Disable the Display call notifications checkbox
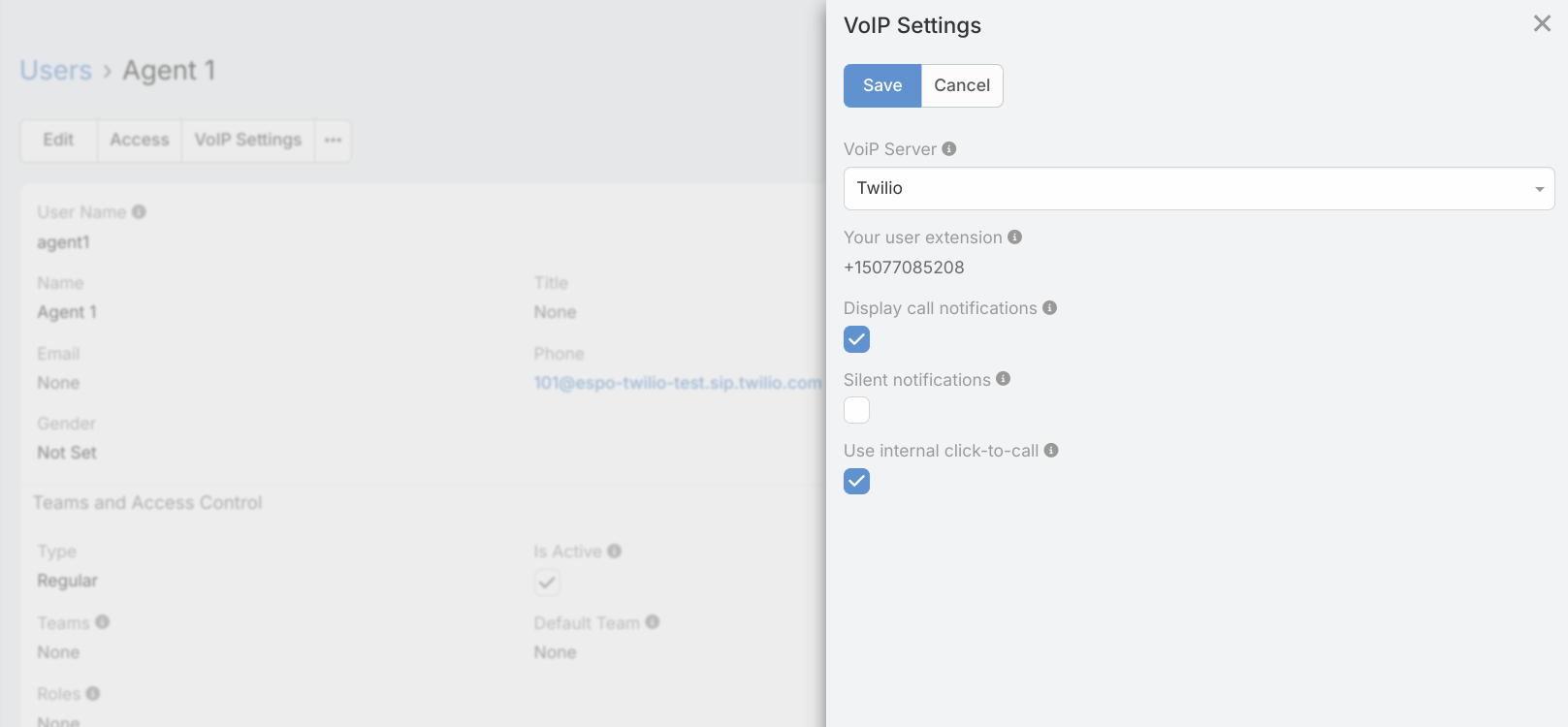Viewport: 1568px width, 727px height. (856, 339)
